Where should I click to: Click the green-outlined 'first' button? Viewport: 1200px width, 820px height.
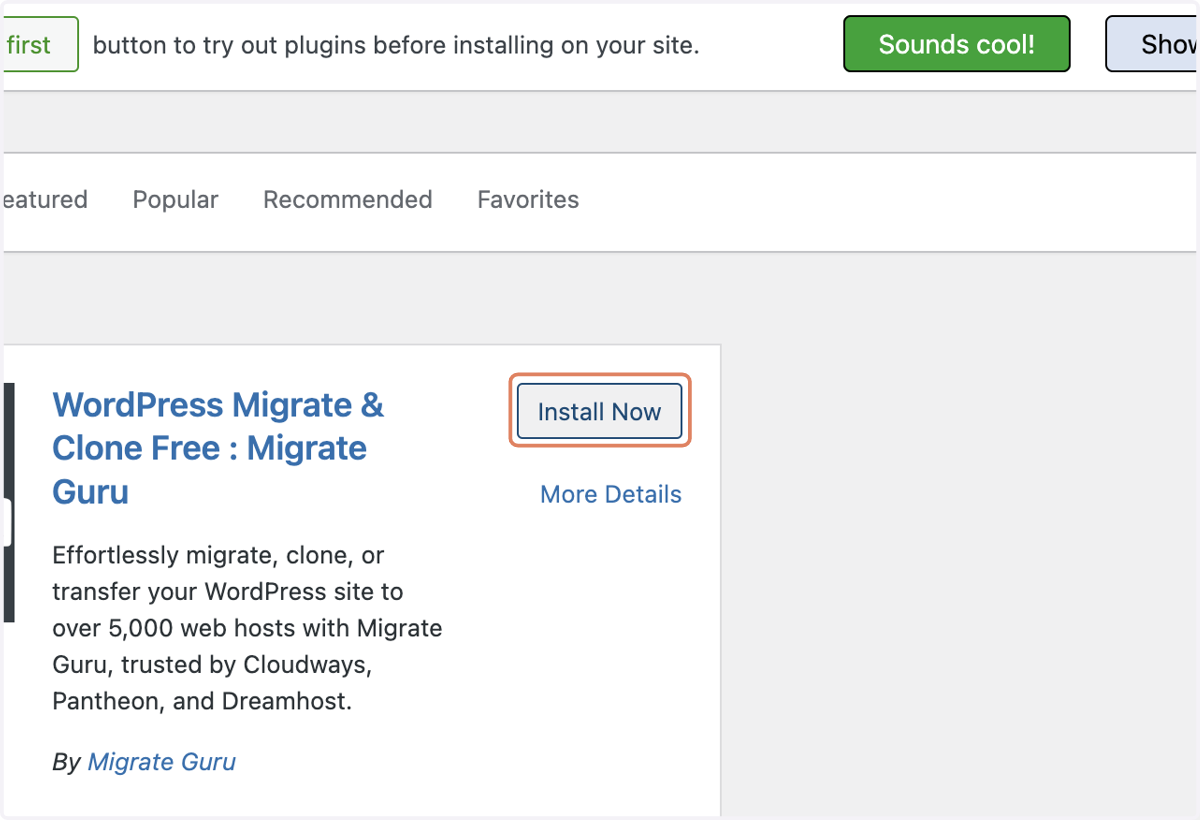click(x=39, y=44)
